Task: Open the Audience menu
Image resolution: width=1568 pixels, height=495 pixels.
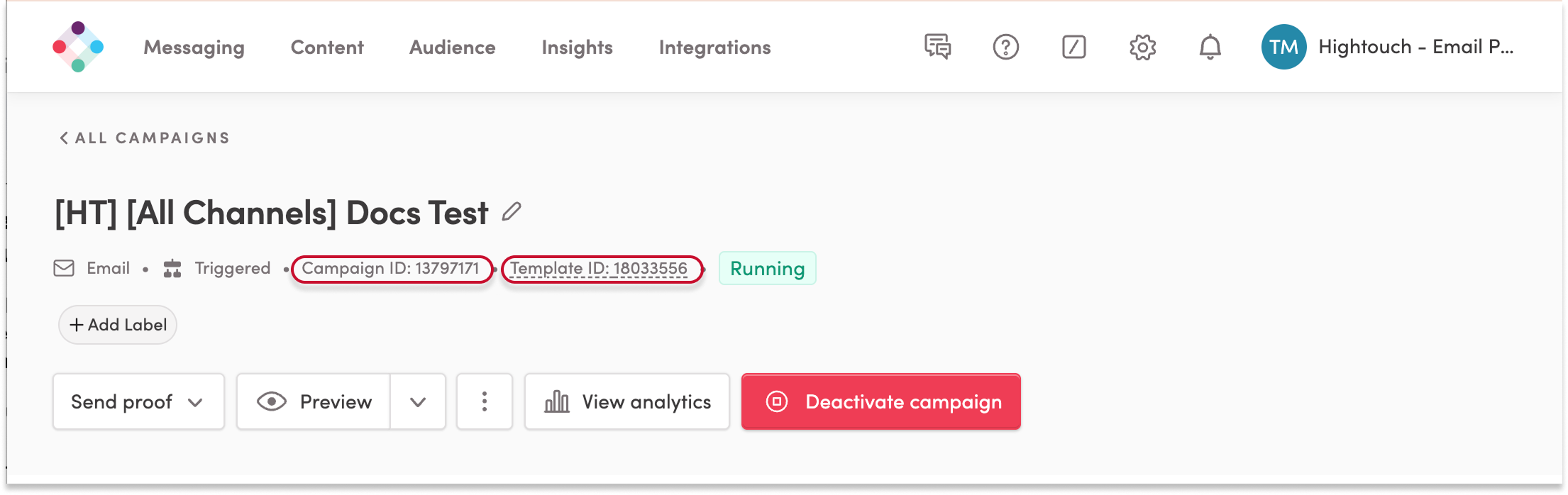Action: [x=452, y=47]
